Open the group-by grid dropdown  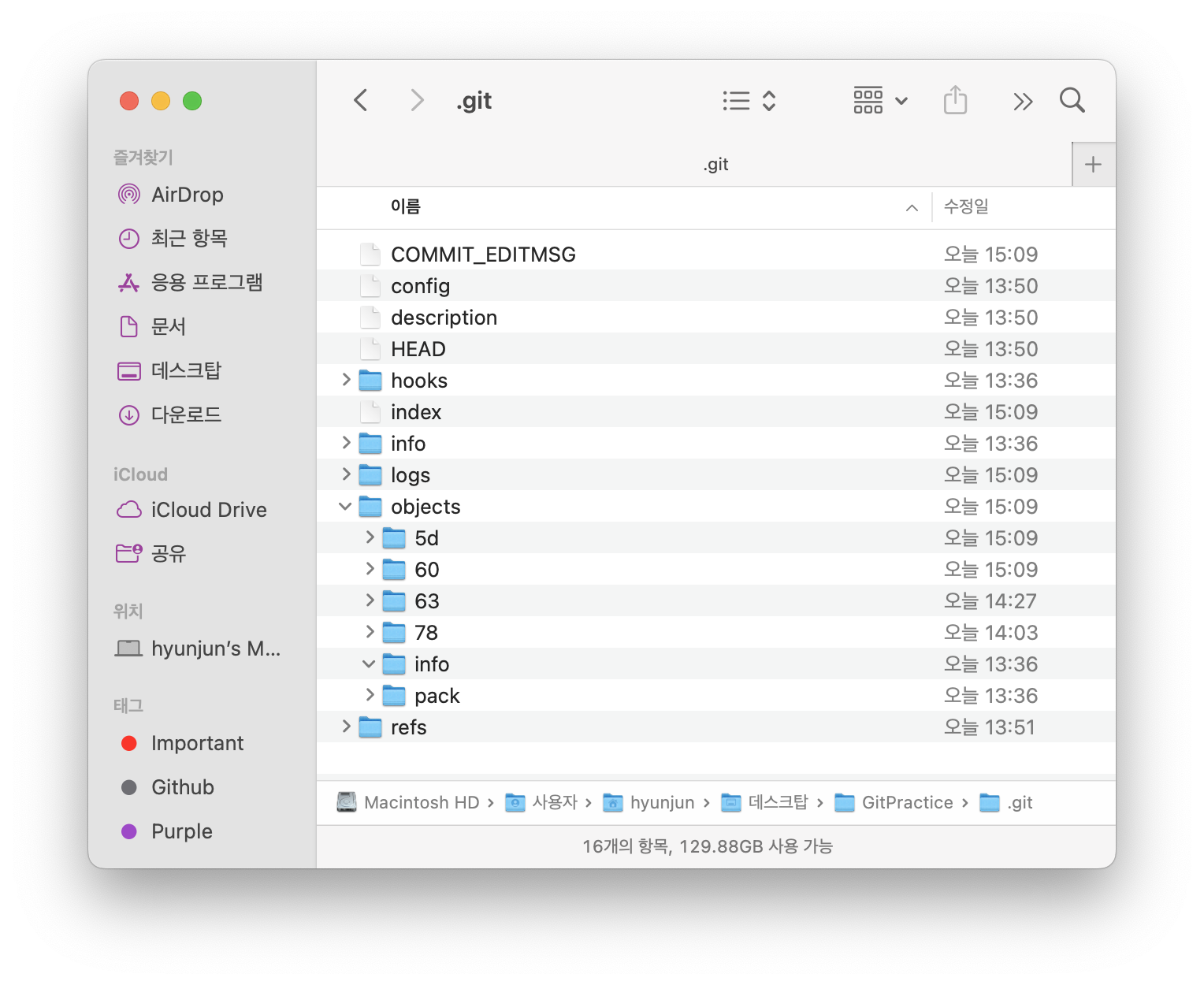point(881,100)
